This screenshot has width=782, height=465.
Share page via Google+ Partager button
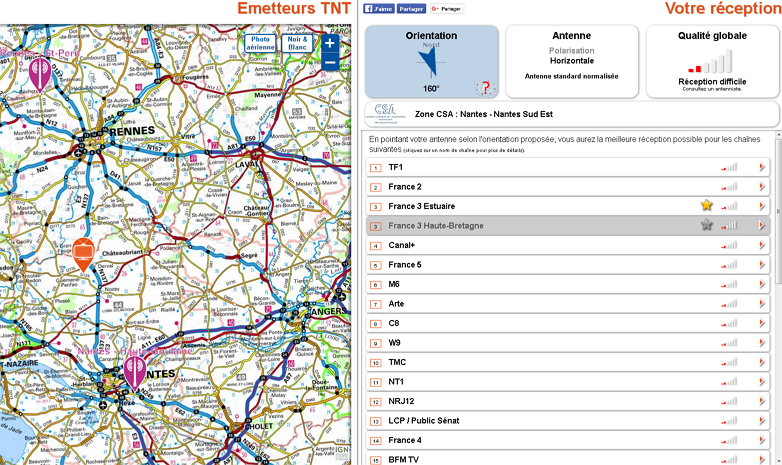447,8
